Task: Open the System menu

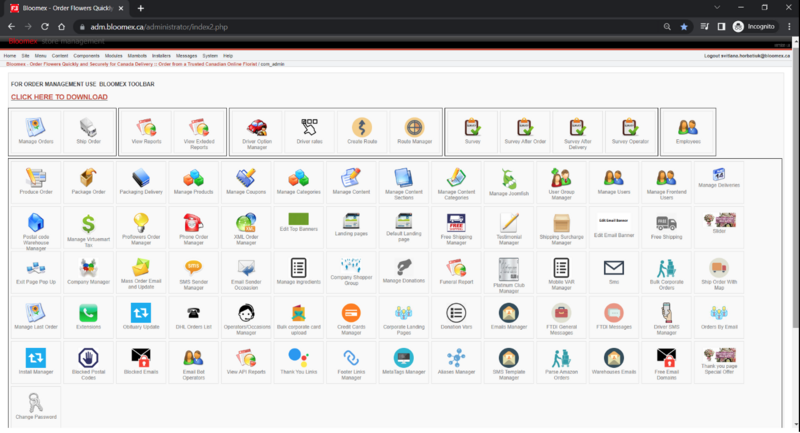Action: pyautogui.click(x=210, y=56)
